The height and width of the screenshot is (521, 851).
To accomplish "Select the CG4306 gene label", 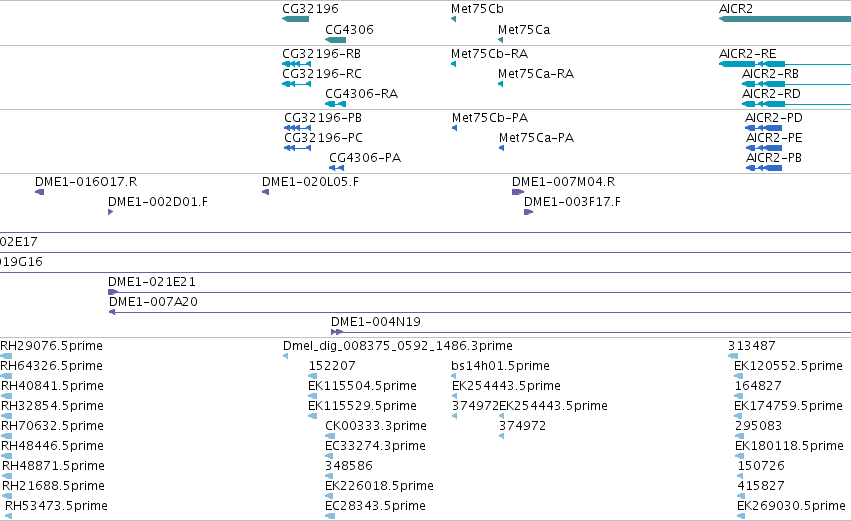I will pyautogui.click(x=349, y=29).
